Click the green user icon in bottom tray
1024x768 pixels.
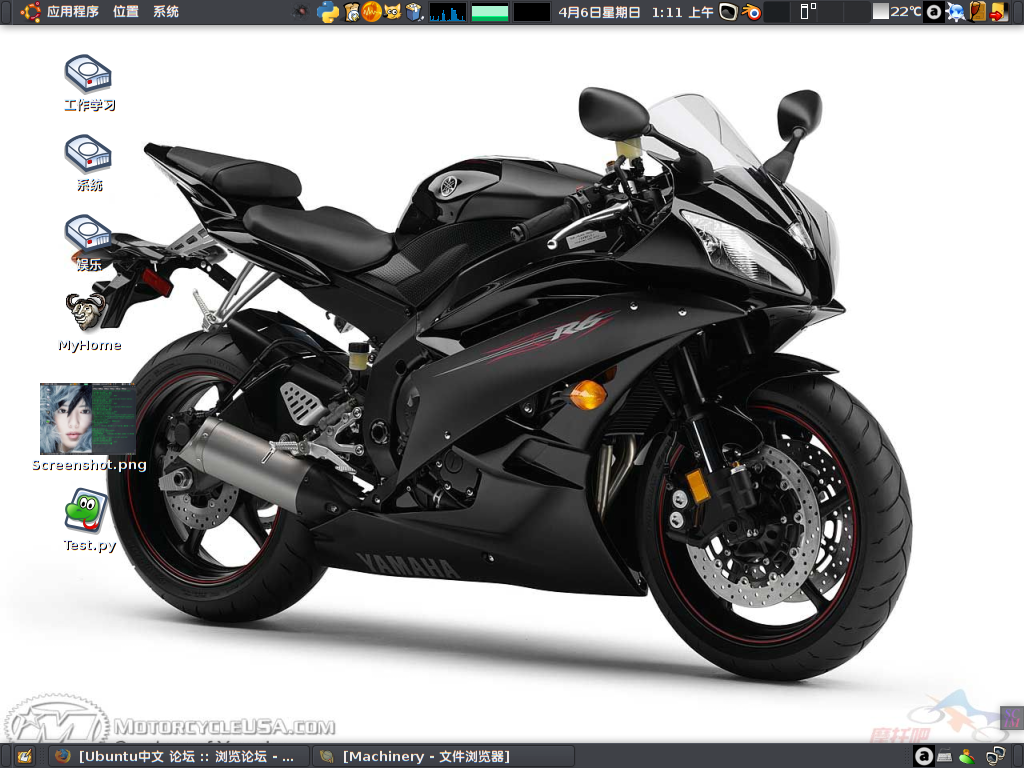pos(967,756)
